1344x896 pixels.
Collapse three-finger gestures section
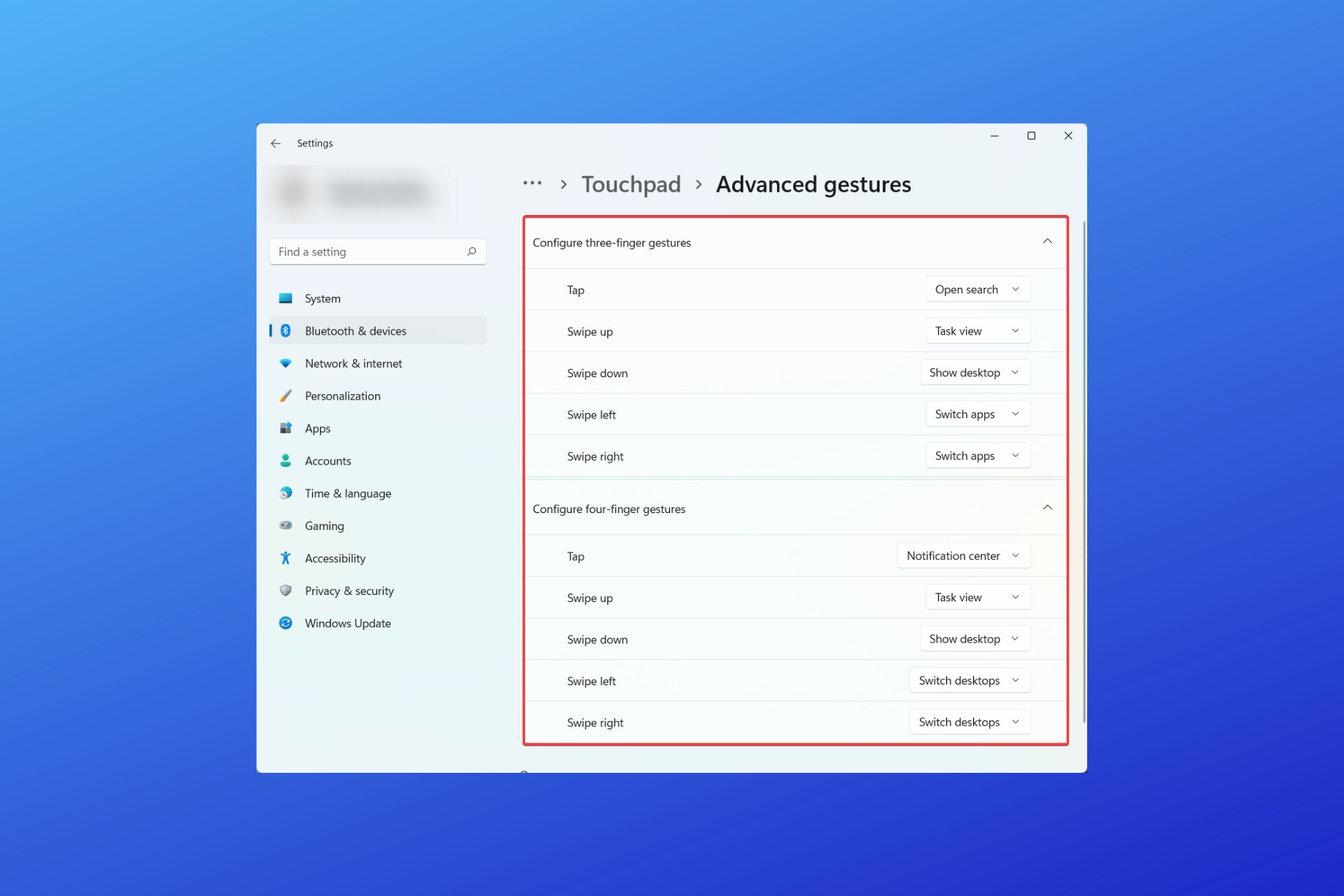(1047, 241)
